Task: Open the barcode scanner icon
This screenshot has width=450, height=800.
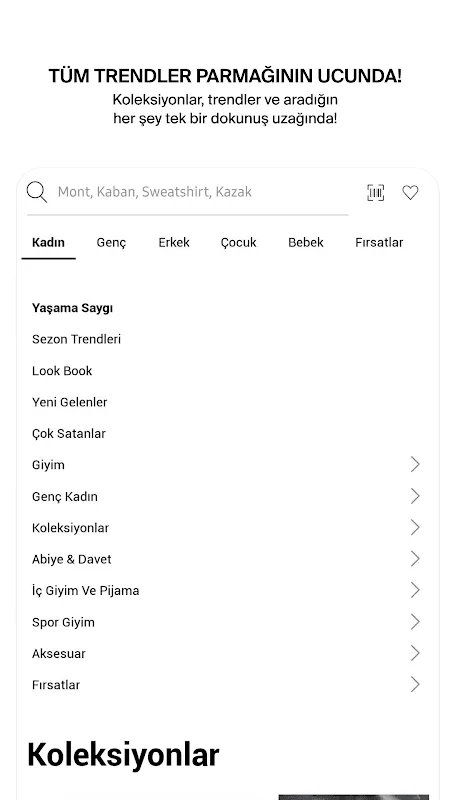Action: (376, 192)
